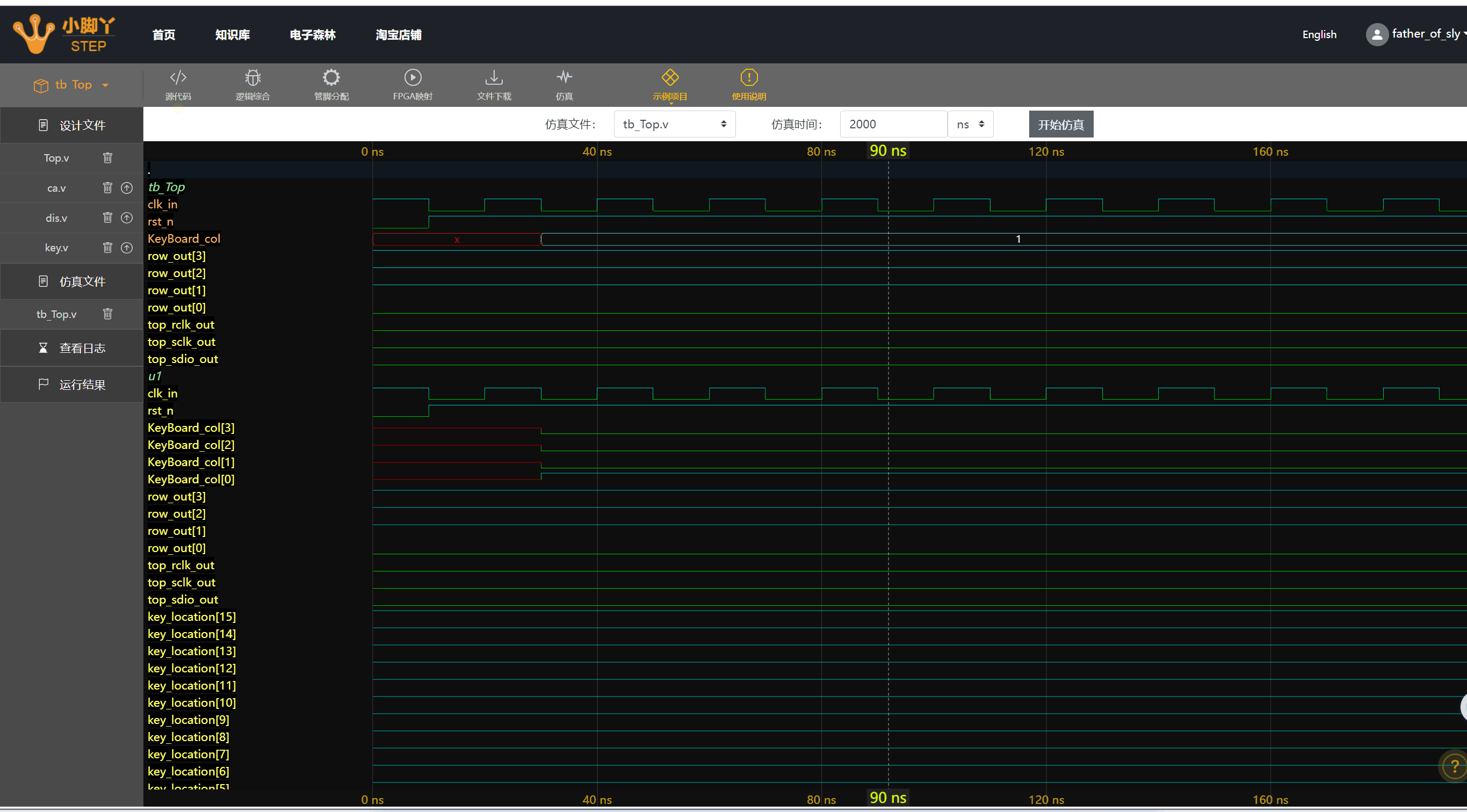This screenshot has width=1467, height=812.
Task: Click the logic synthesis bug icon
Action: click(x=252, y=77)
